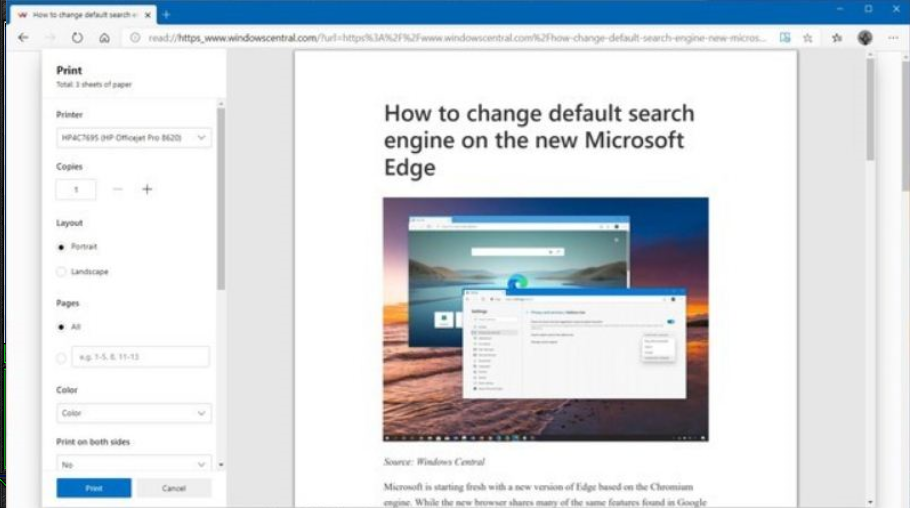Open the Print on both sides dropdown
The height and width of the screenshot is (508, 910).
pyautogui.click(x=133, y=464)
